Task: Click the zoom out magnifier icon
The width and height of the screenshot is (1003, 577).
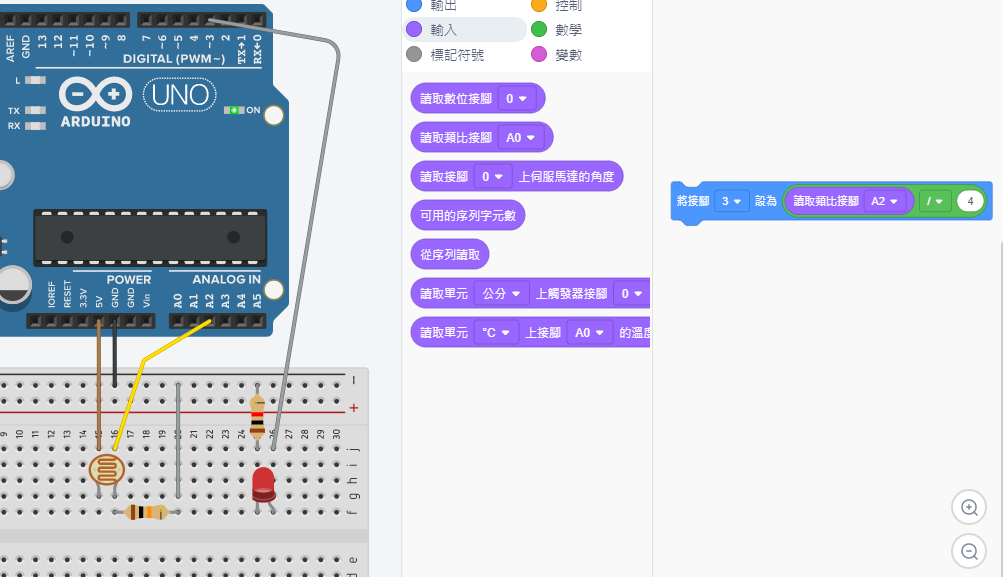Action: point(968,551)
